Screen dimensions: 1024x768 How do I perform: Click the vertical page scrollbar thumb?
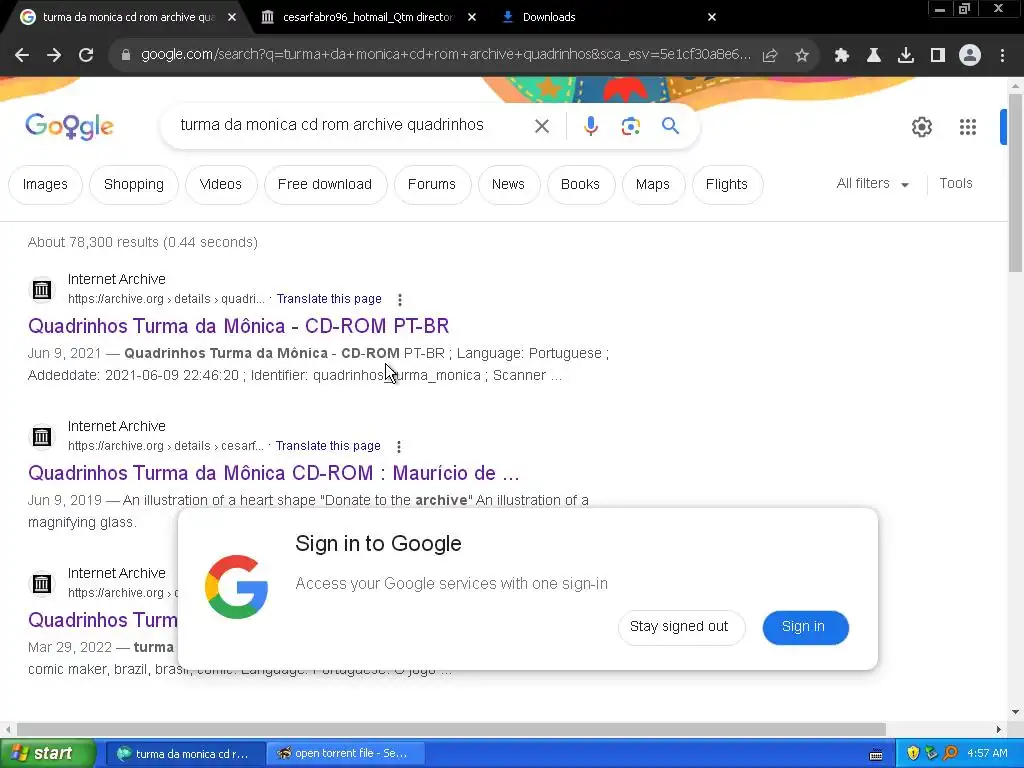1015,183
